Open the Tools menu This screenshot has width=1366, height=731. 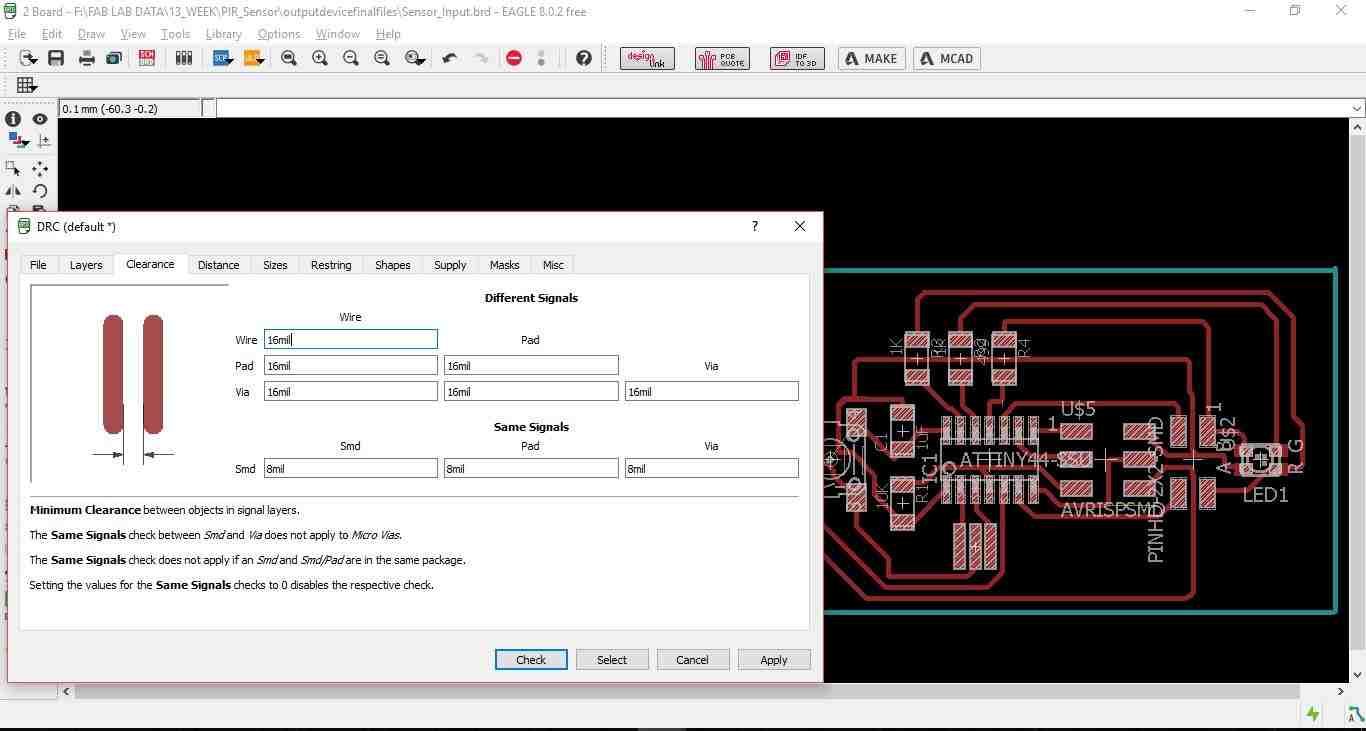click(175, 34)
